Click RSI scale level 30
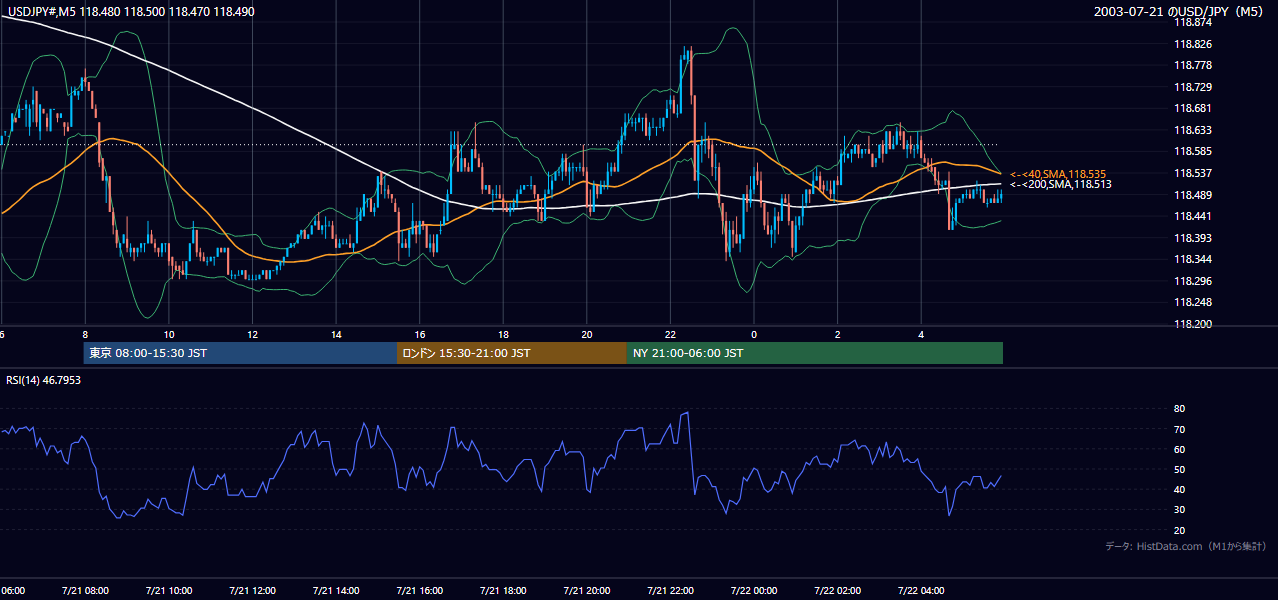 click(1179, 509)
